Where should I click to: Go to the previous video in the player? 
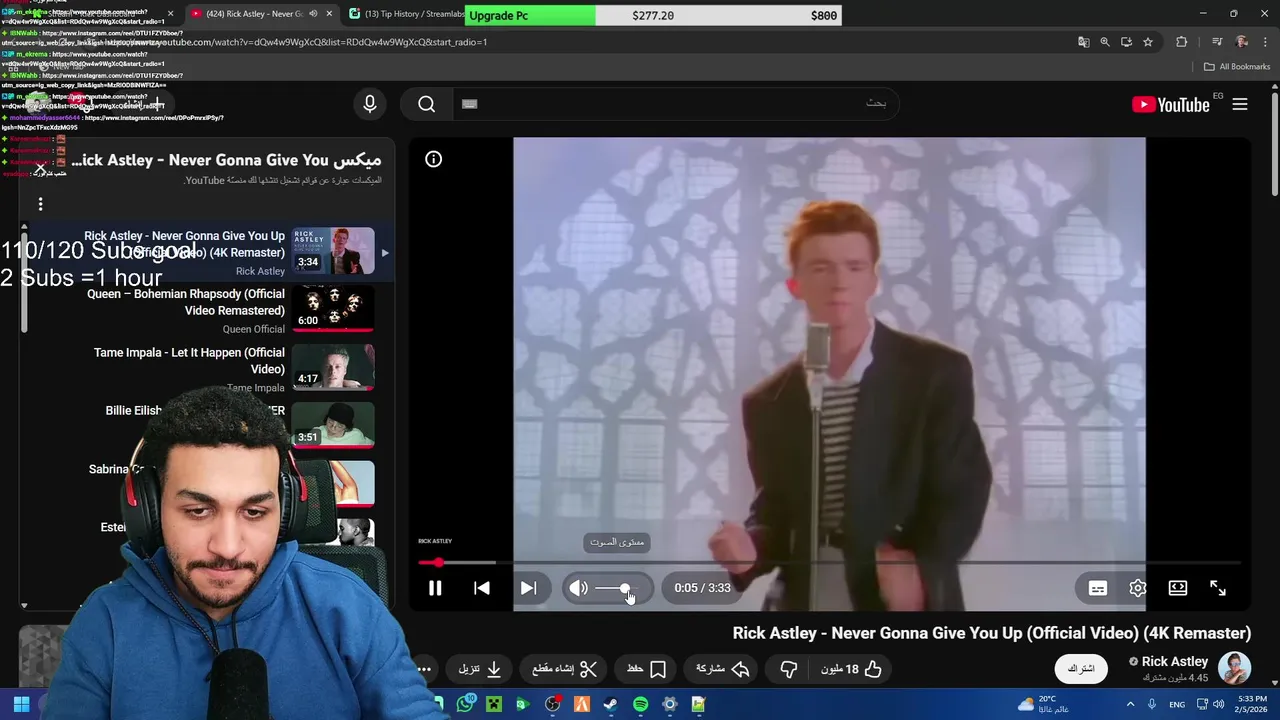click(x=481, y=588)
